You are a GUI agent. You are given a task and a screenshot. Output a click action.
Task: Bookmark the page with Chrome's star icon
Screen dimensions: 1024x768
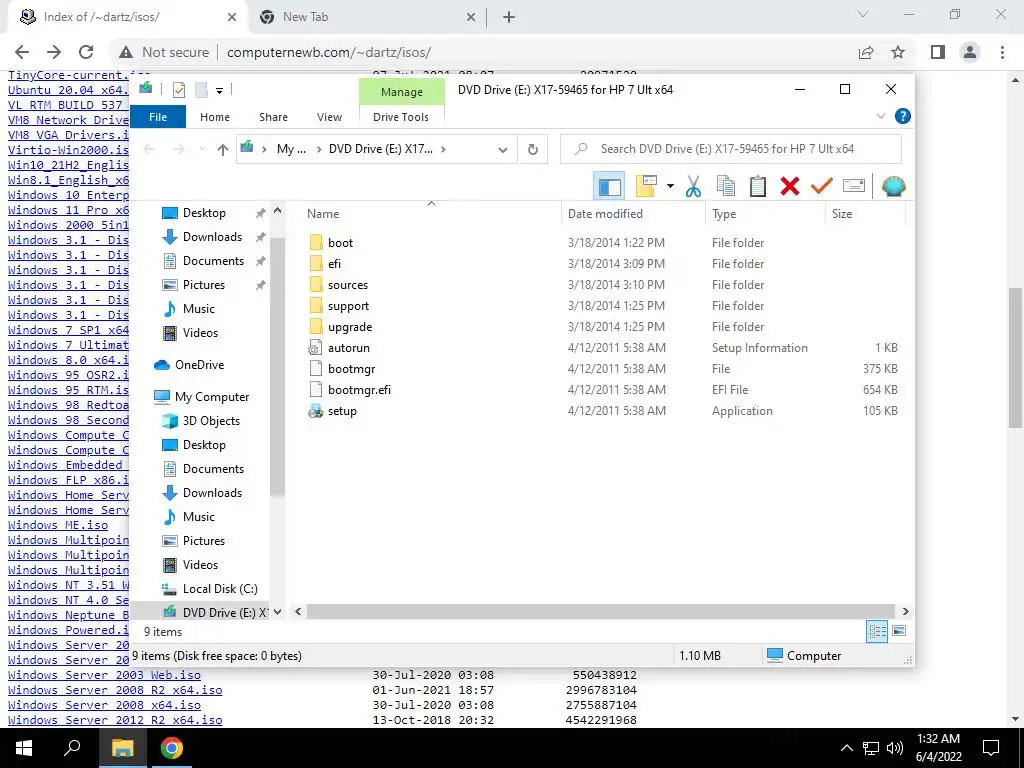(899, 52)
